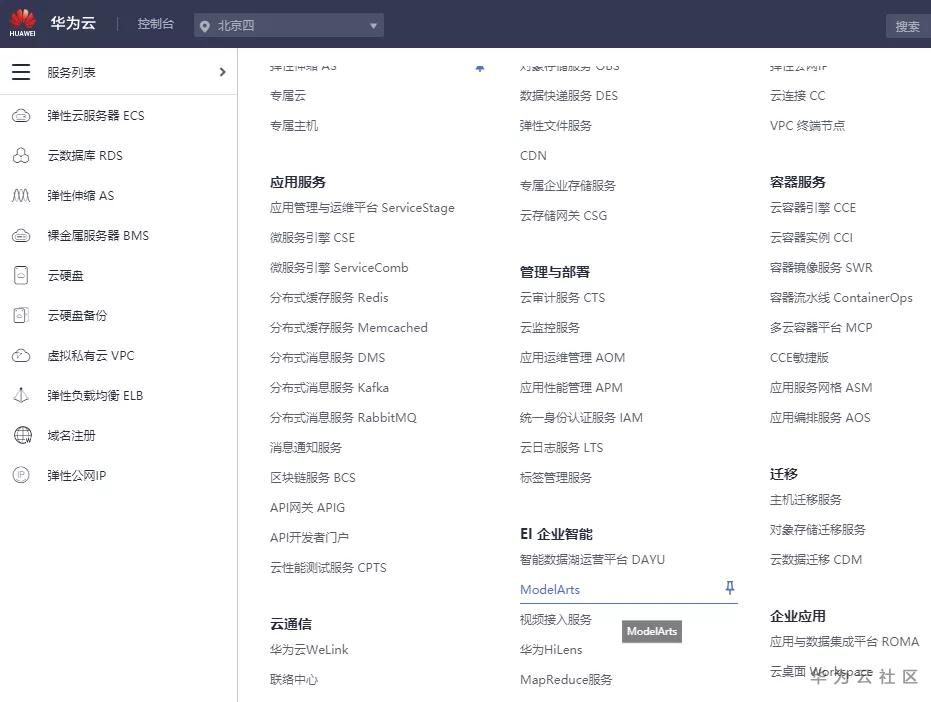Screen dimensions: 931x702
Task: Open 分布式缓存服务 Memcached
Action: [x=349, y=328]
